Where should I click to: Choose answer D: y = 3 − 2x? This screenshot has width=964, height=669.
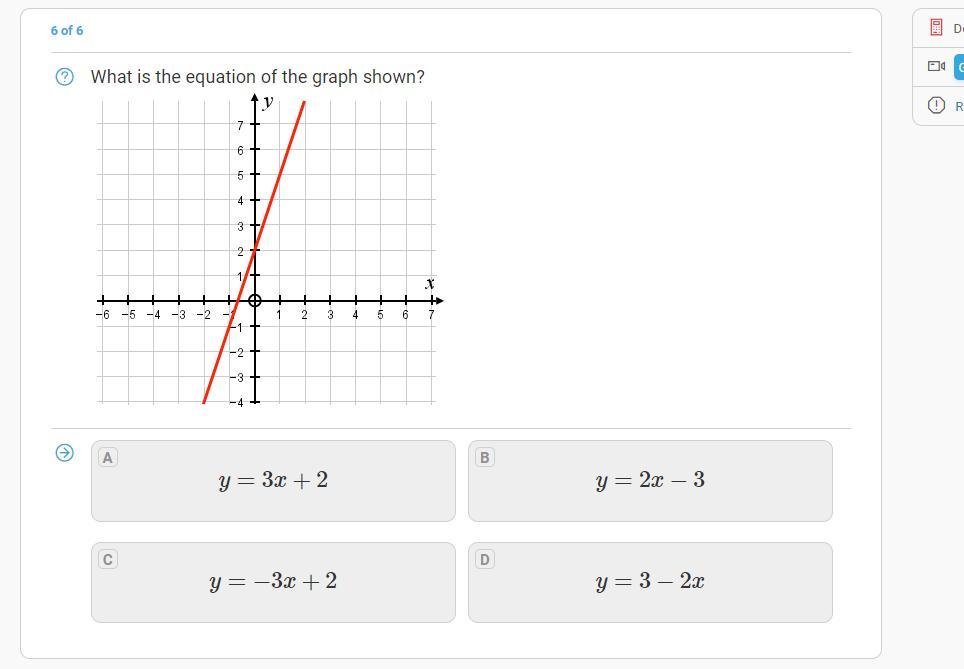click(x=650, y=582)
